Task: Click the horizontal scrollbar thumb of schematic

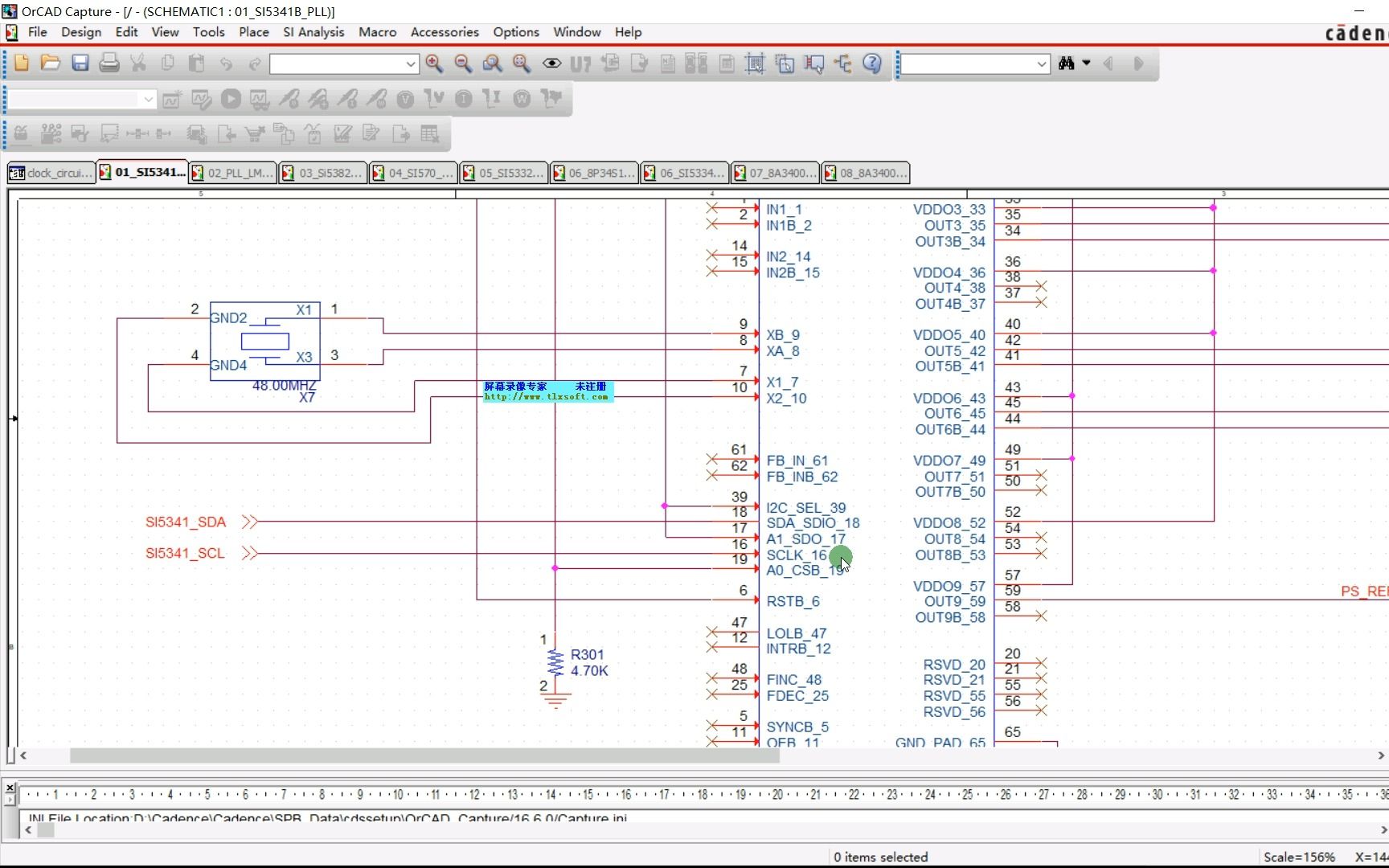Action: 424,755
